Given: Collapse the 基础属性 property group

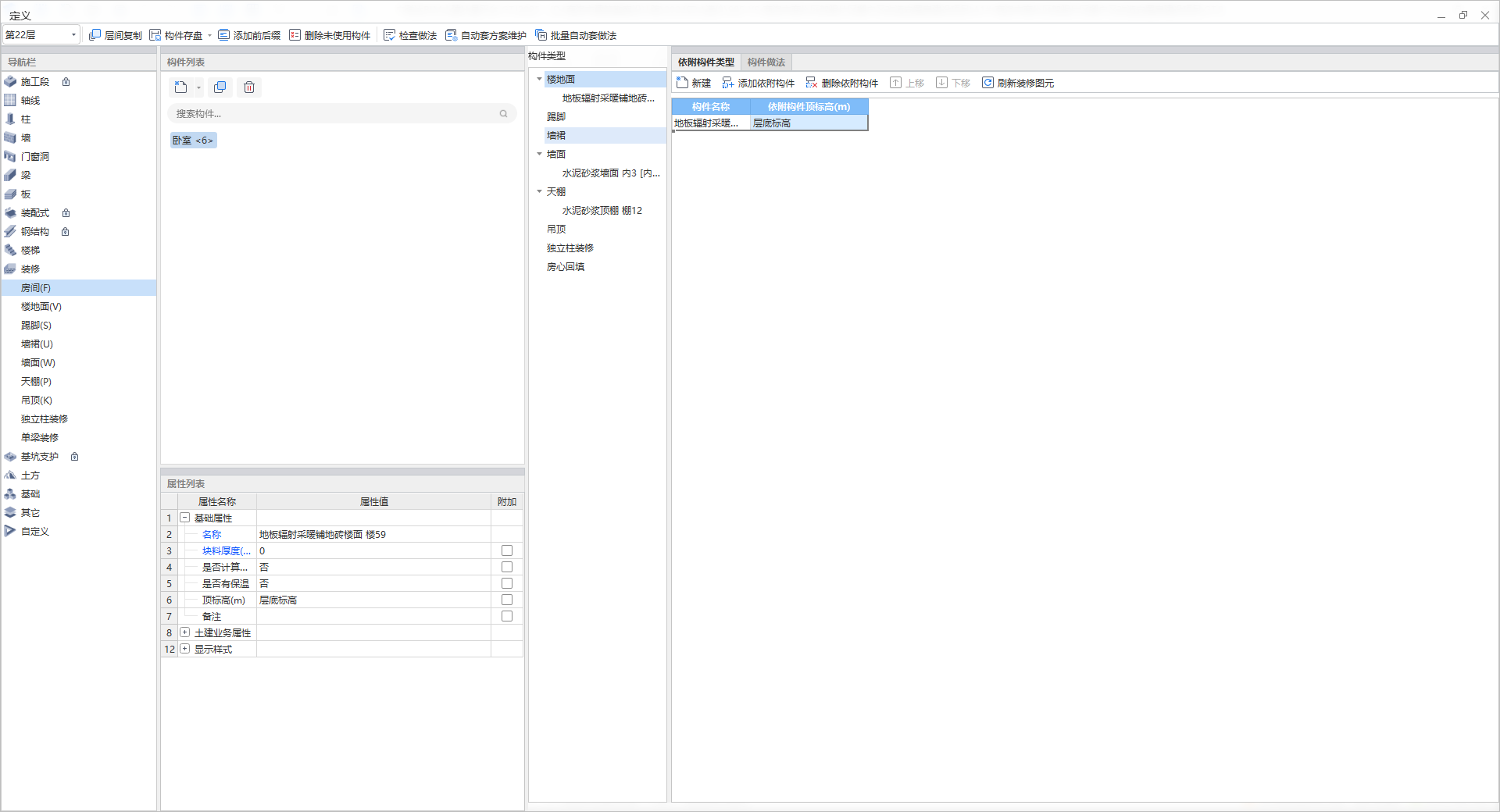Looking at the screenshot, I should click(185, 518).
